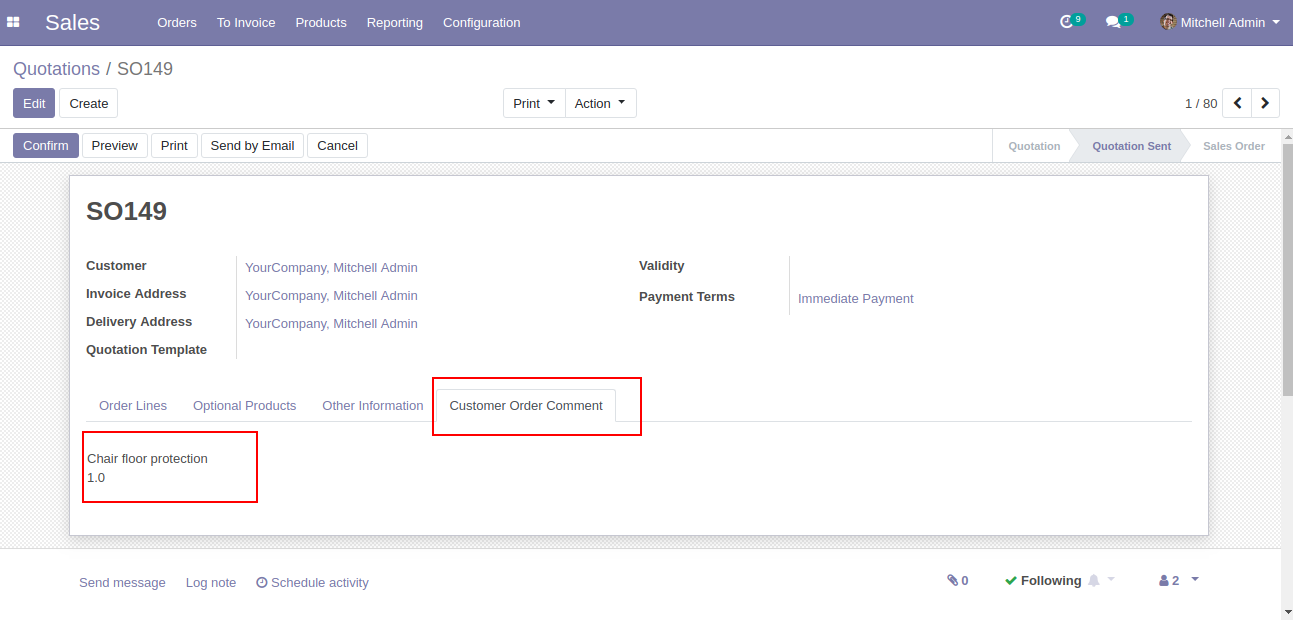Click the Edit button
The image size is (1293, 620).
[34, 103]
